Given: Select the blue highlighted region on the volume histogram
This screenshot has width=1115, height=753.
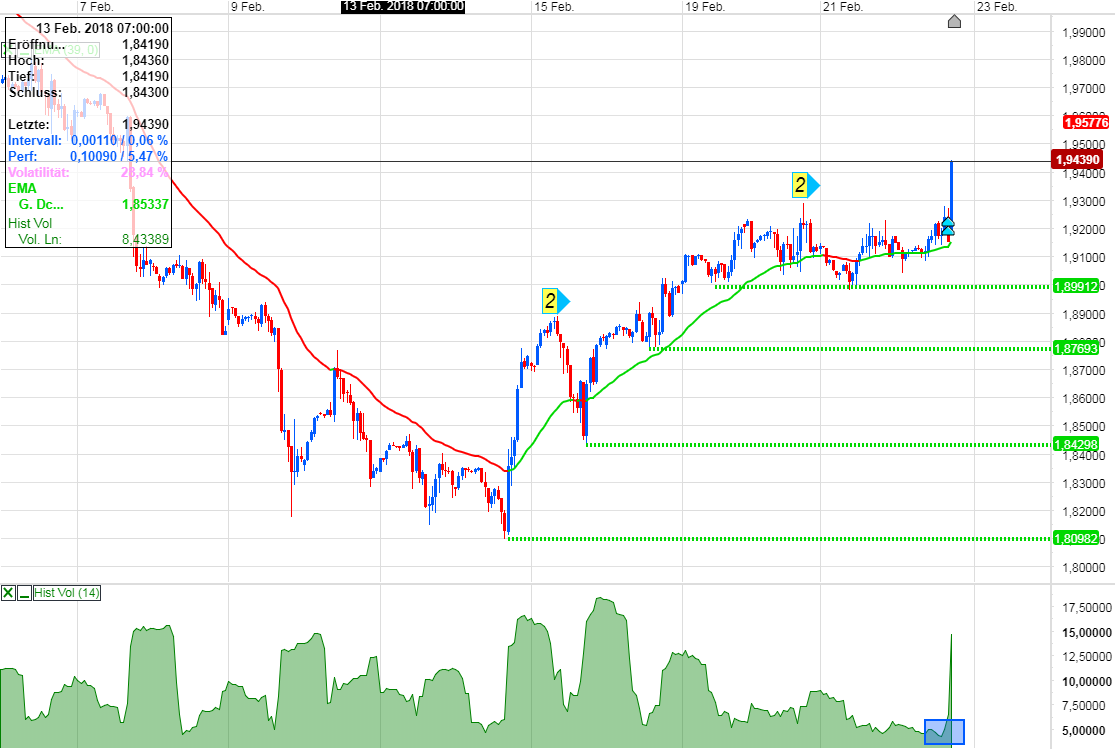Looking at the screenshot, I should pyautogui.click(x=944, y=731).
